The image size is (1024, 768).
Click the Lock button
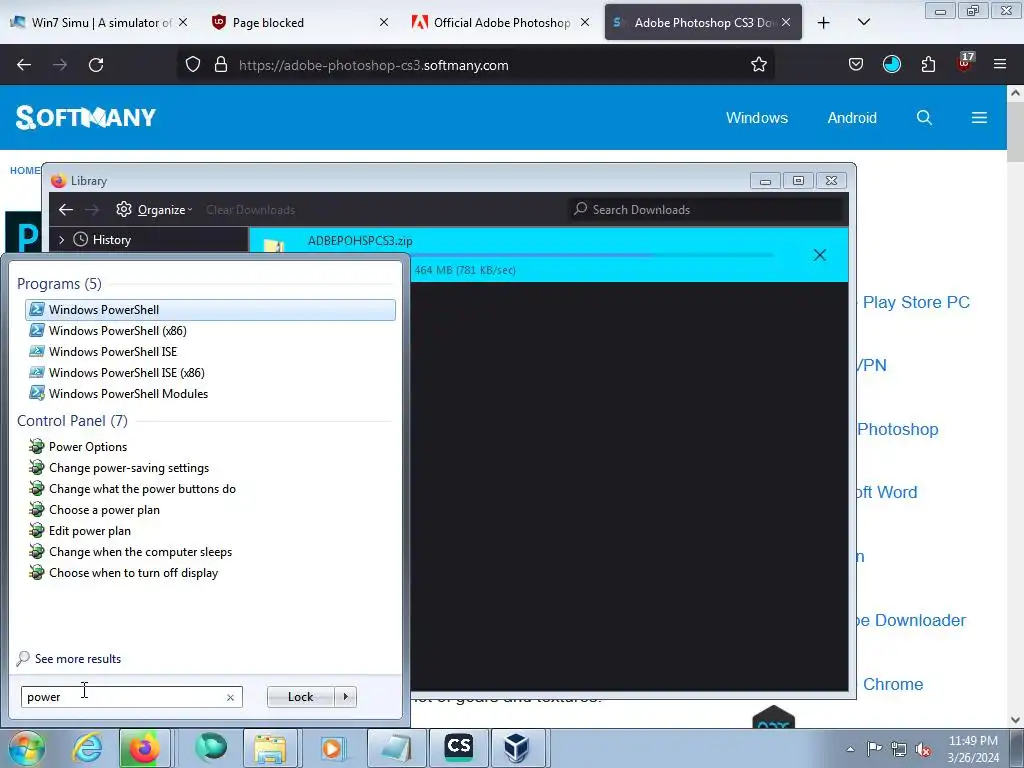point(300,697)
